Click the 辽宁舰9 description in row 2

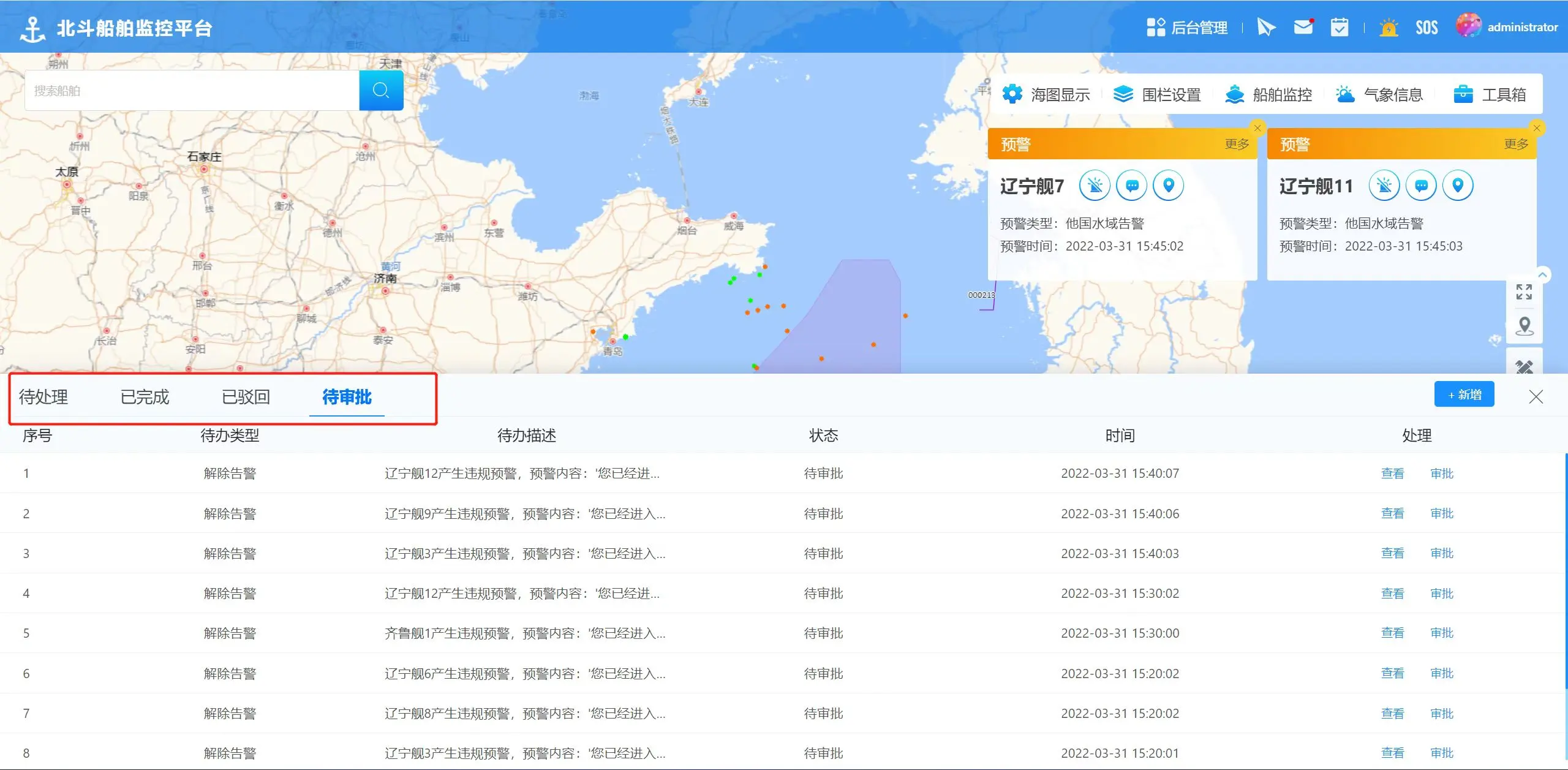tap(525, 514)
